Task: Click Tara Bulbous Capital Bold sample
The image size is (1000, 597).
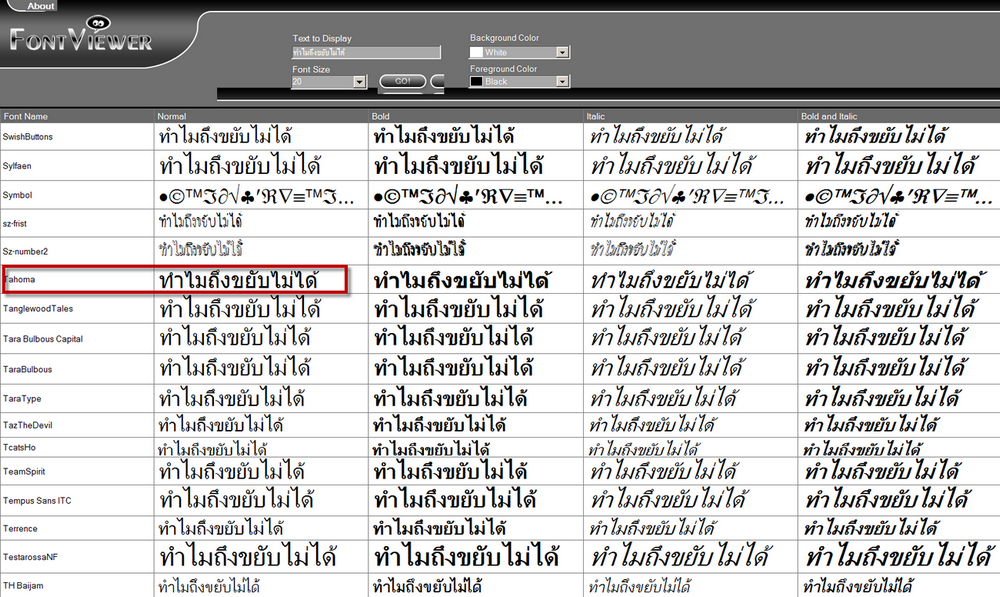Action: click(453, 337)
